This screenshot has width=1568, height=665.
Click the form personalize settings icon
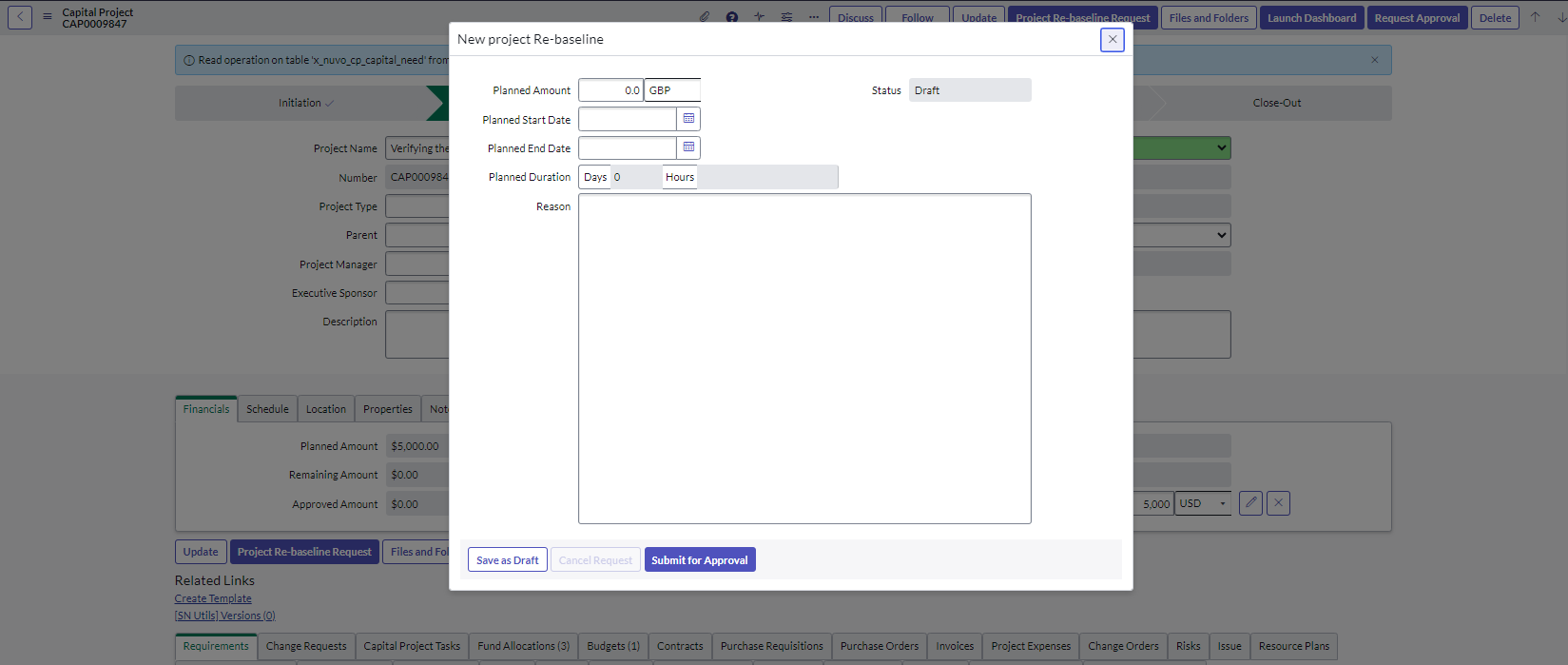(786, 17)
